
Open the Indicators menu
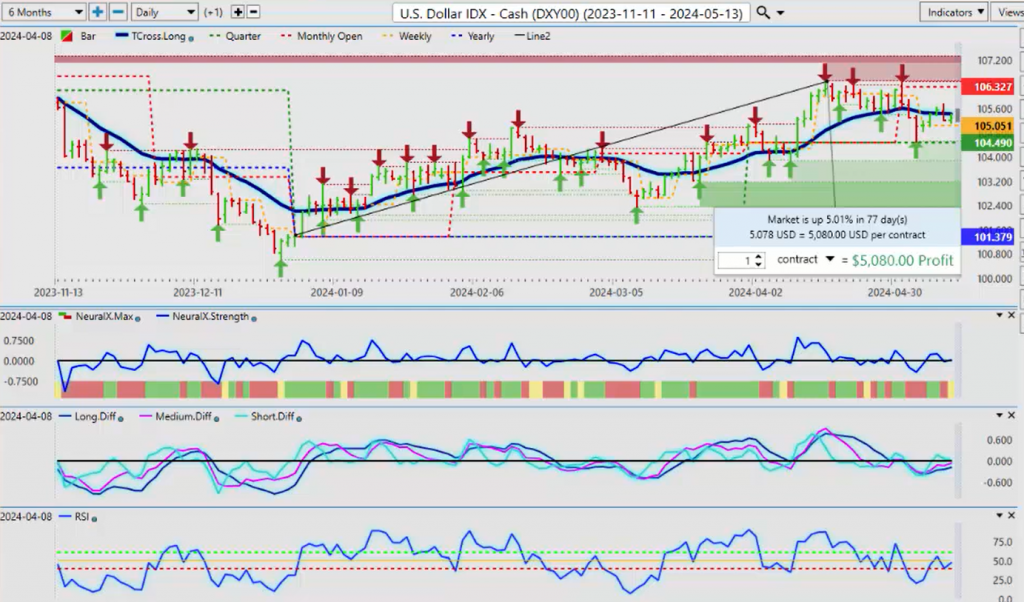pyautogui.click(x=950, y=12)
